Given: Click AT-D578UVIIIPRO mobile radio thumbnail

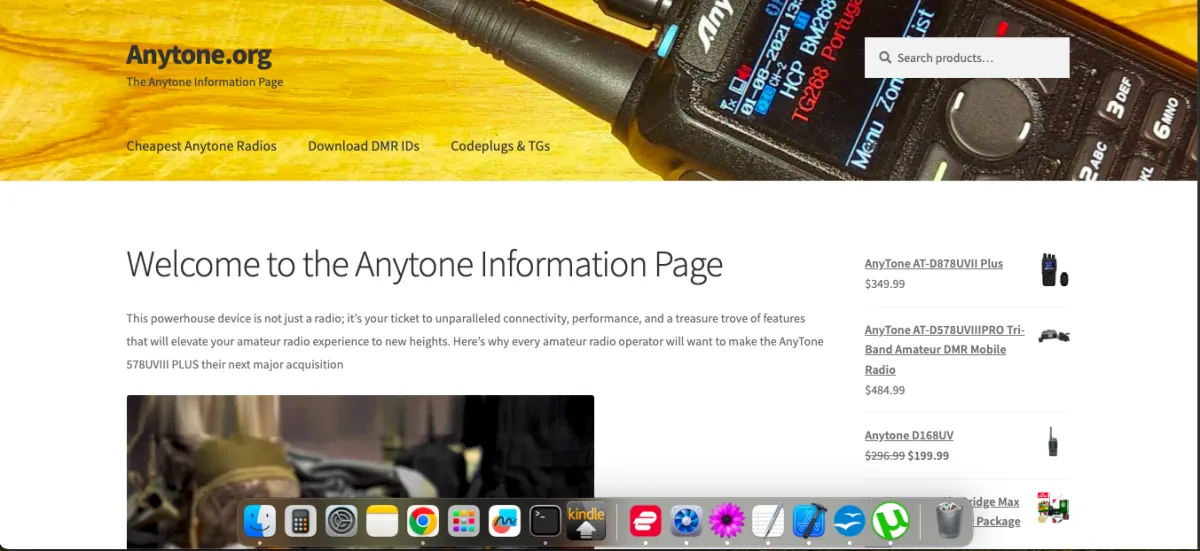Looking at the screenshot, I should coord(1054,336).
